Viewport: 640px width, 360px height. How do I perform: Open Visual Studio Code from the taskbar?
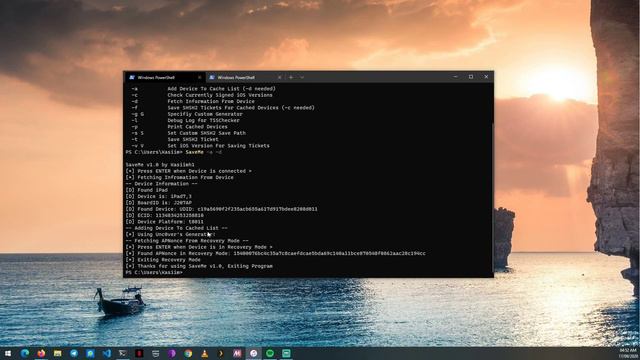click(107, 353)
